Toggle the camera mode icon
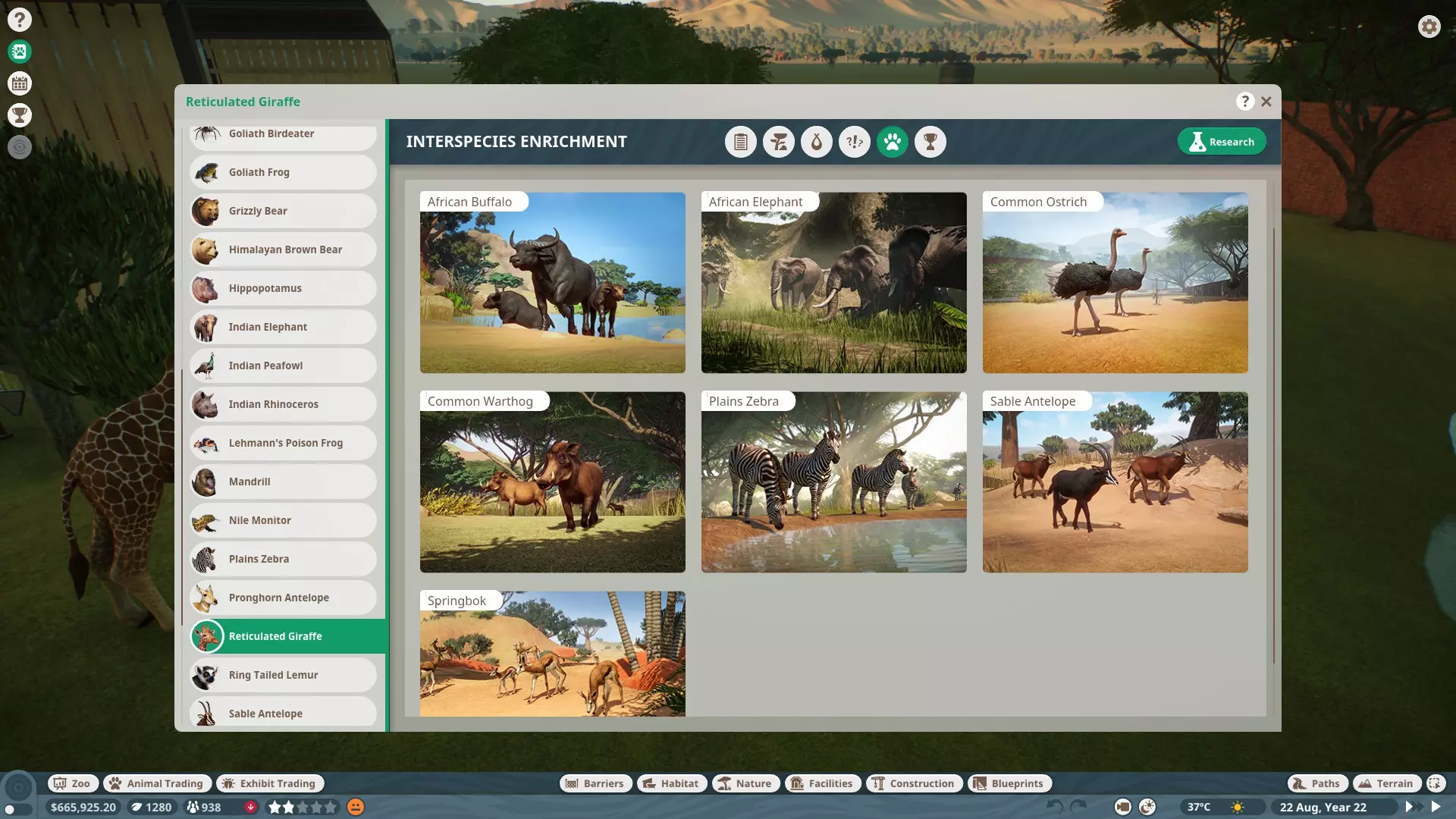 click(x=1123, y=807)
